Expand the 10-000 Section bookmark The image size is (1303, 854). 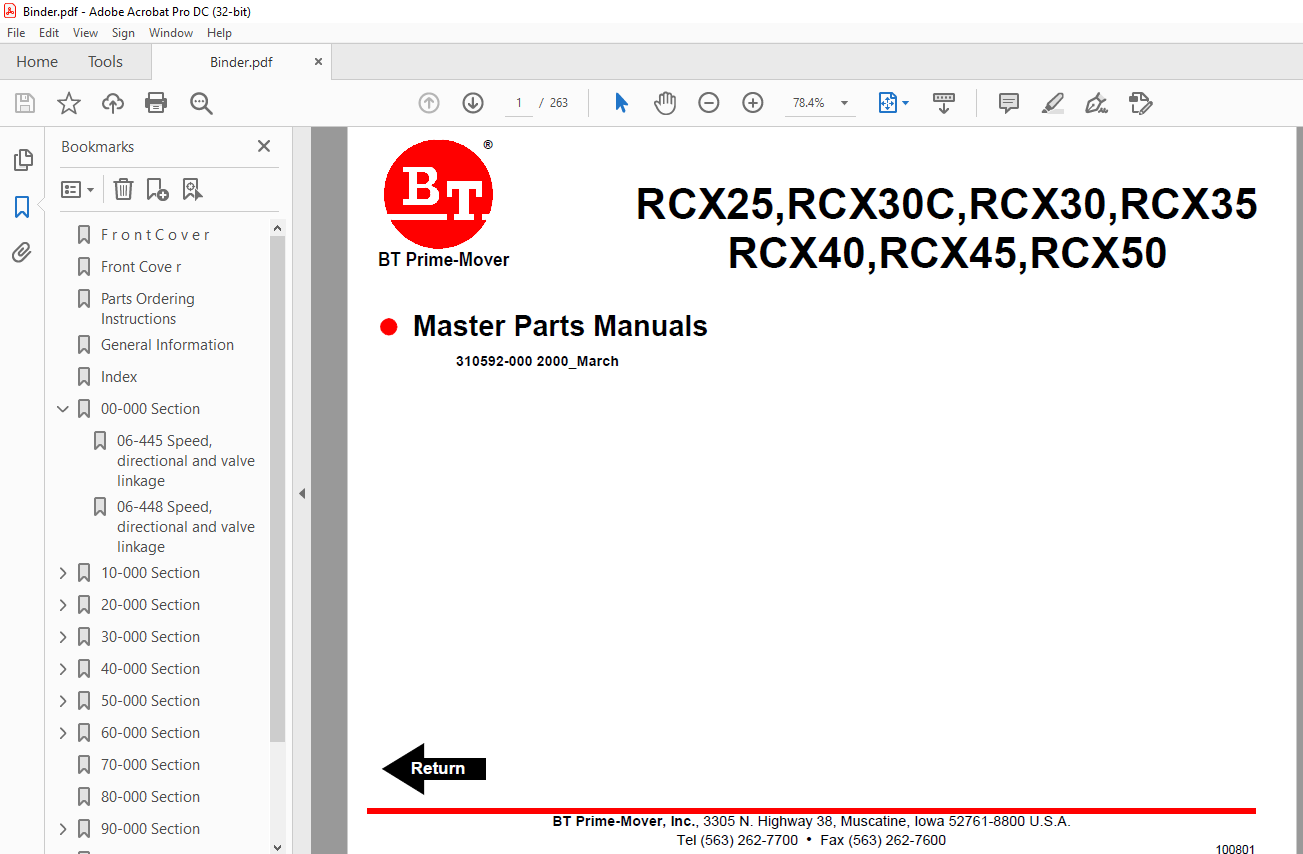click(63, 573)
